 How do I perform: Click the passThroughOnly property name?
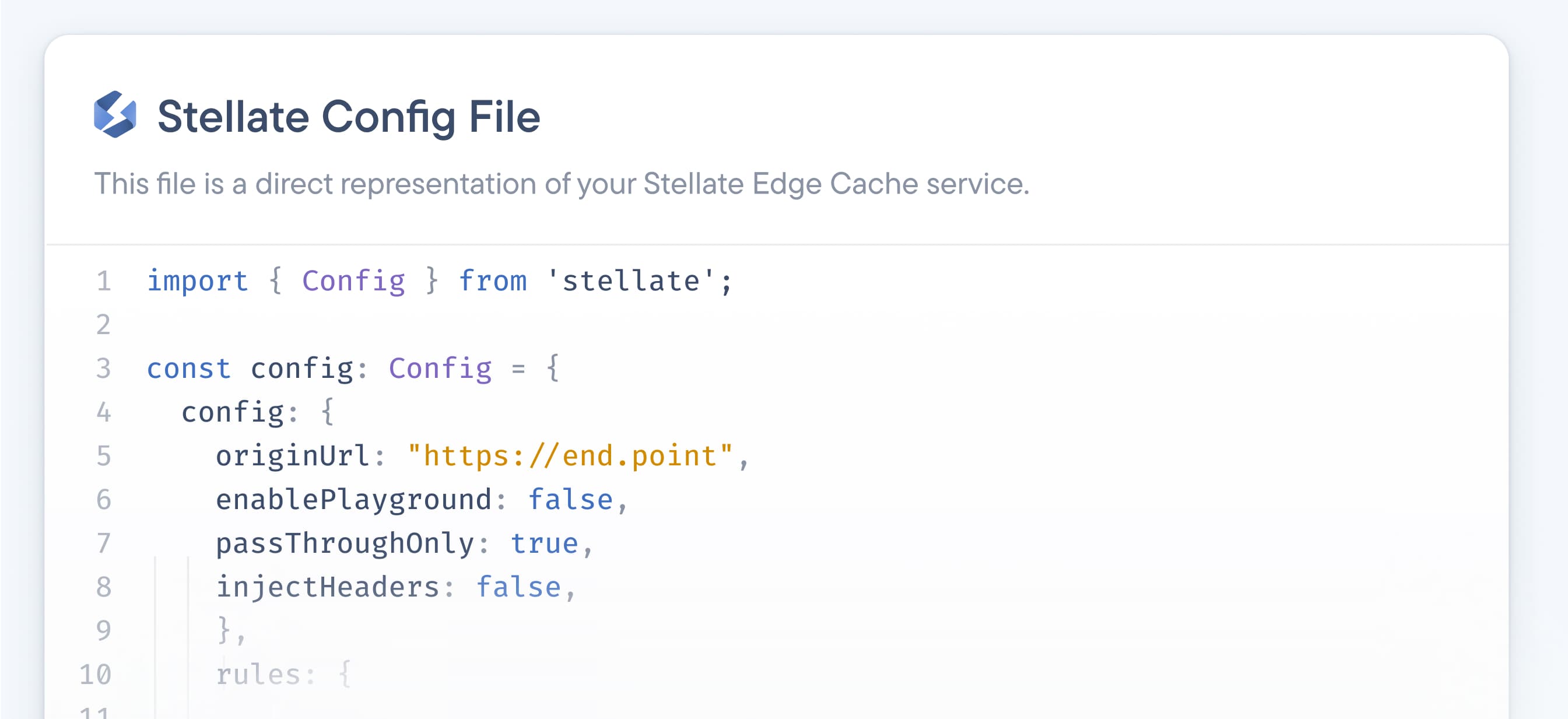point(345,543)
